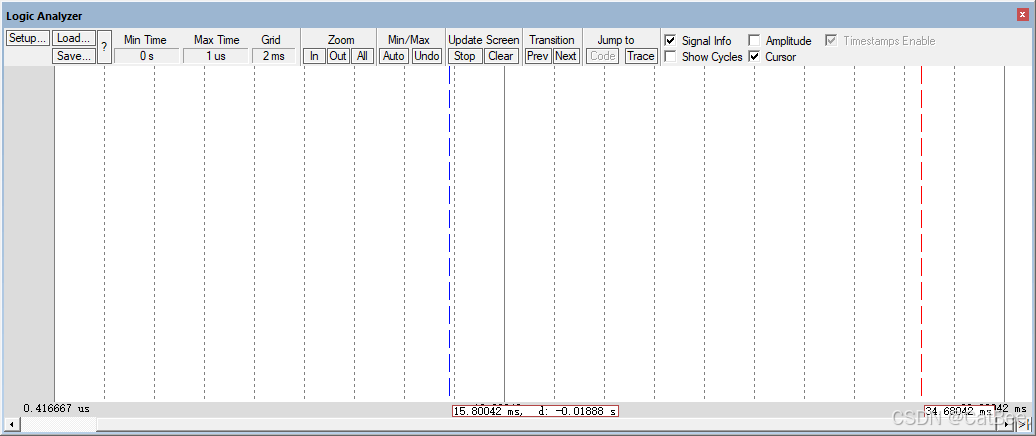The image size is (1036, 436).
Task: Jump to Trace view
Action: pos(640,56)
